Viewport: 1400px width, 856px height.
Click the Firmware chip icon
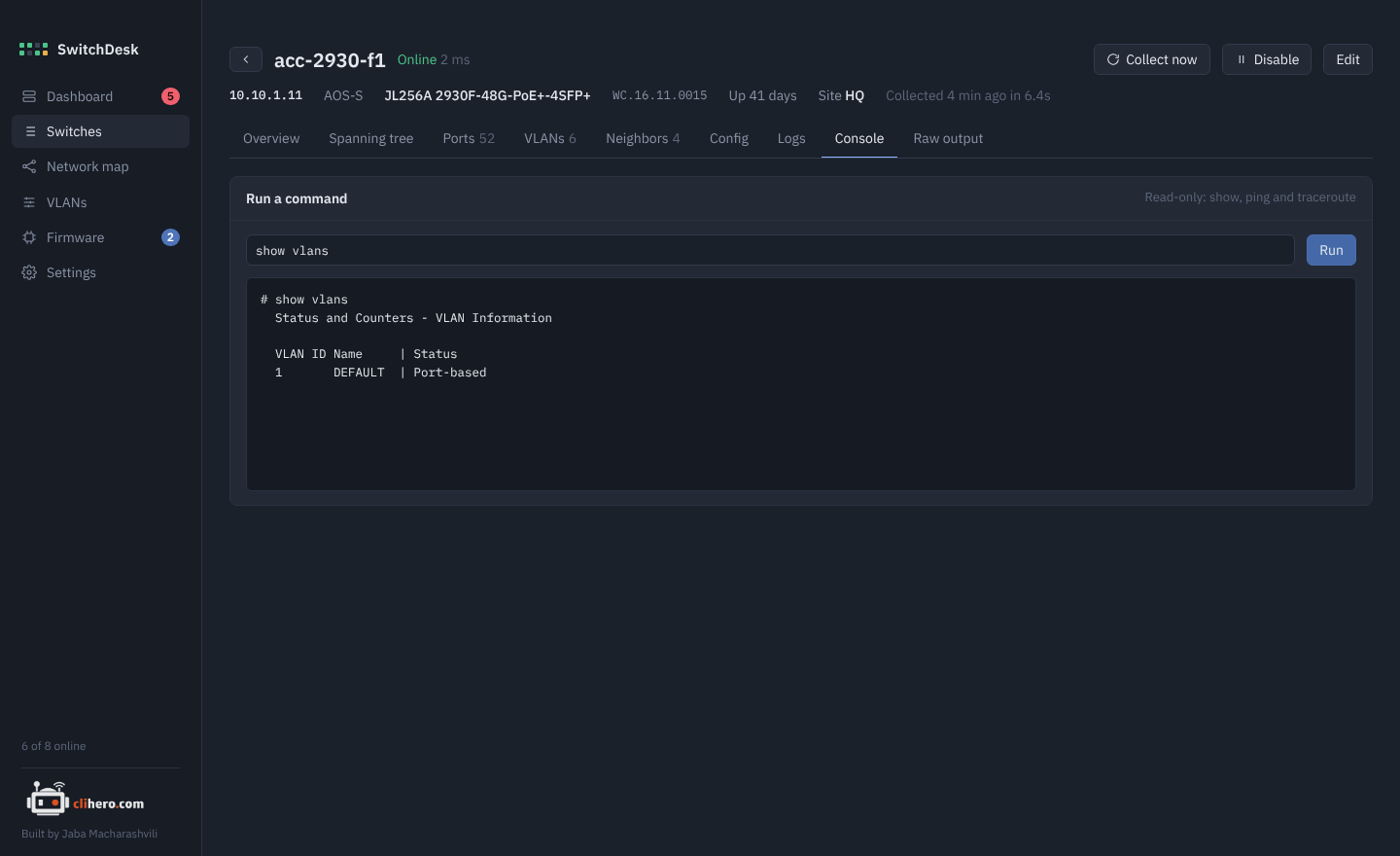click(29, 237)
